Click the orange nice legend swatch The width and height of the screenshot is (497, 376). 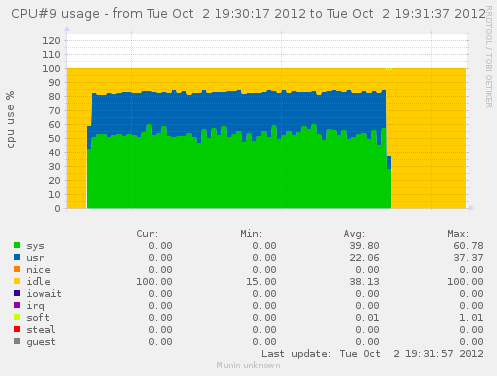17,269
